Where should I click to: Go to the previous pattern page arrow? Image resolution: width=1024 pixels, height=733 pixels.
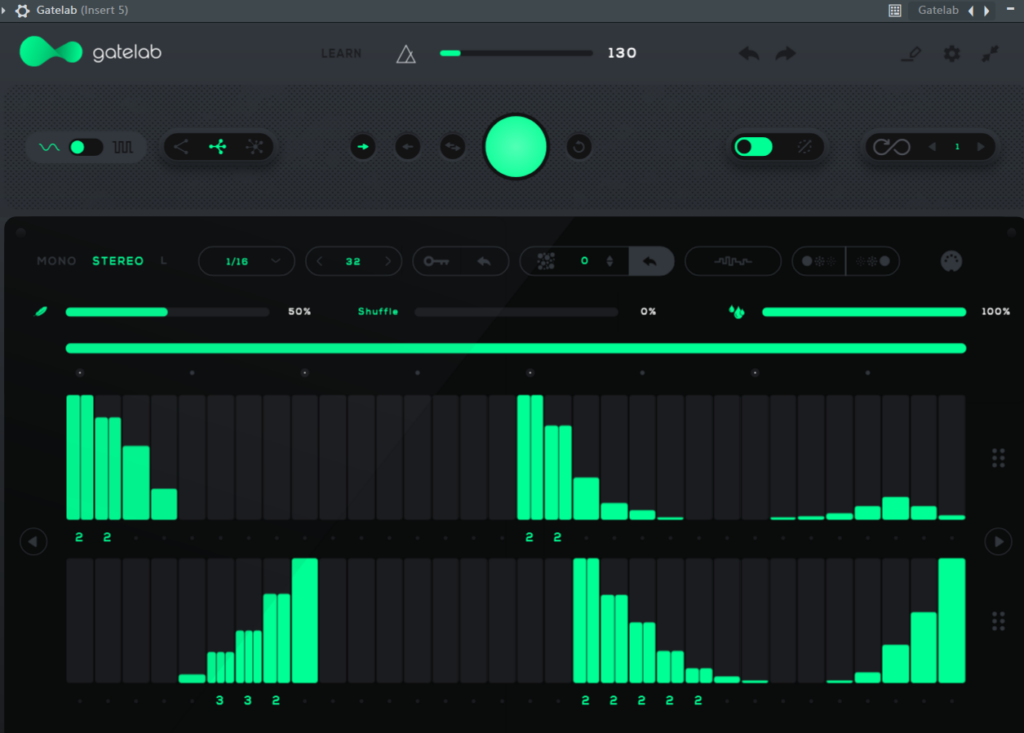coord(33,542)
